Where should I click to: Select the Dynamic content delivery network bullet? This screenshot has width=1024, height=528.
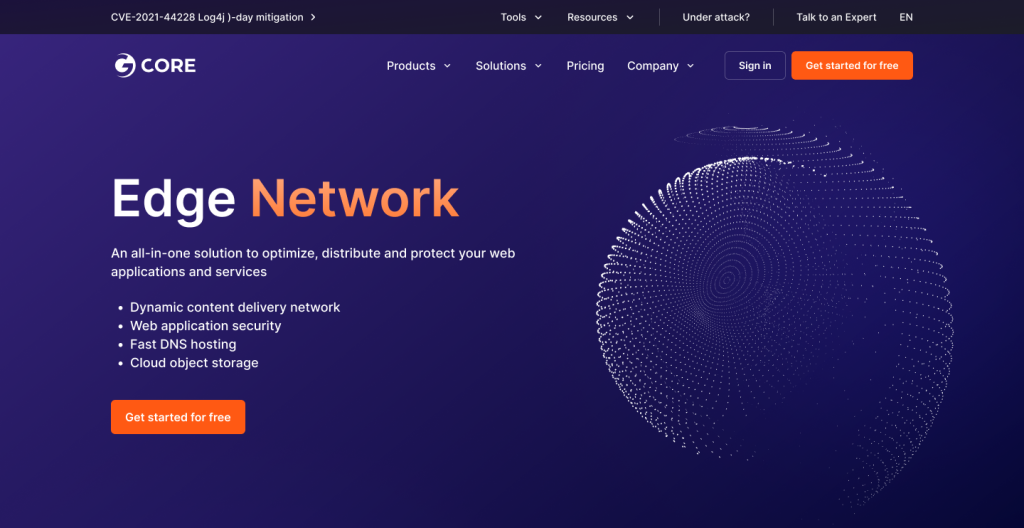[x=234, y=307]
